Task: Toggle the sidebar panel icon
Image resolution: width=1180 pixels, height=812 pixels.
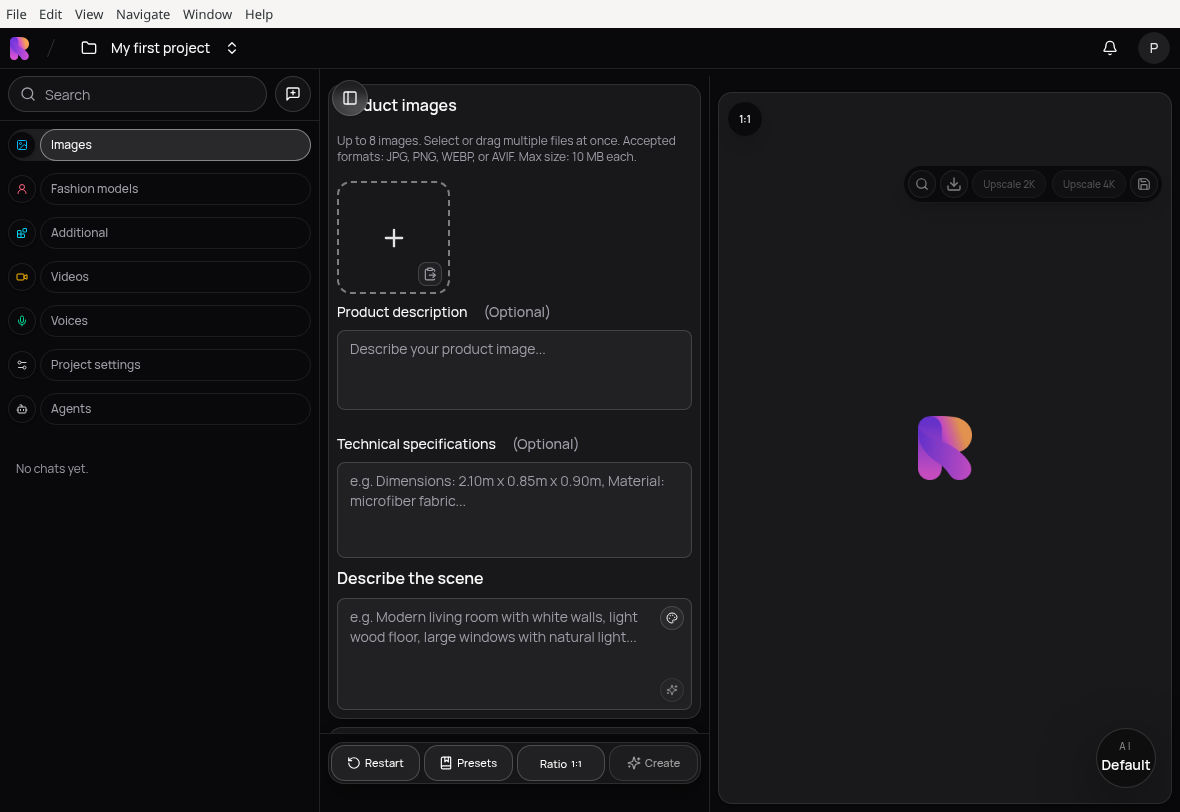Action: pos(350,98)
